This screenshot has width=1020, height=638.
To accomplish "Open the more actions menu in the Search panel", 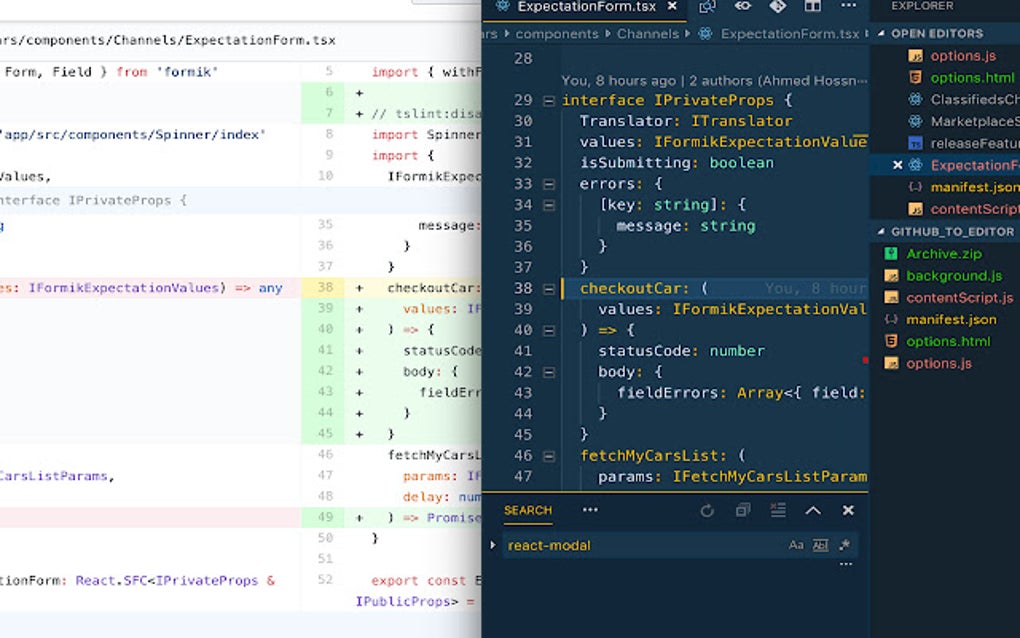I will 589,510.
